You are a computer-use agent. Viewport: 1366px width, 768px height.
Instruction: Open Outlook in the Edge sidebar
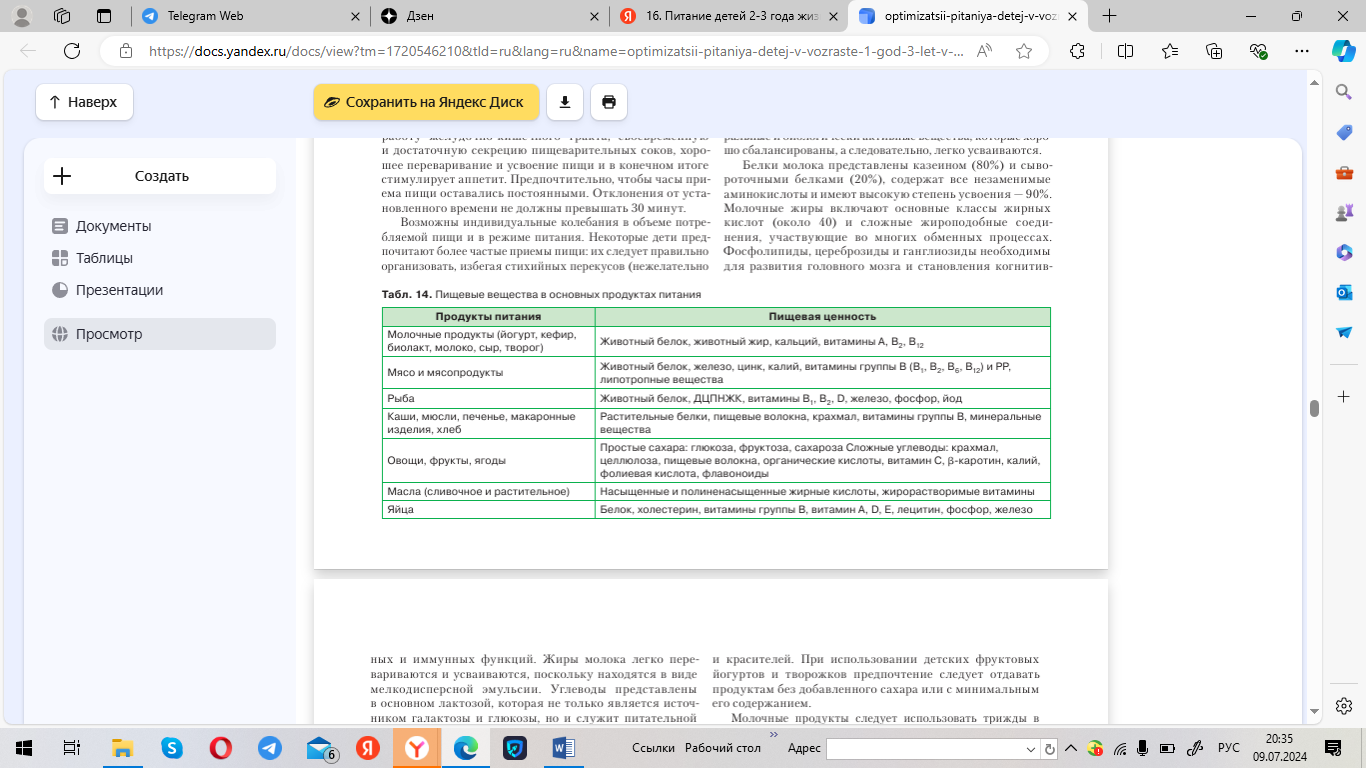(x=1344, y=292)
